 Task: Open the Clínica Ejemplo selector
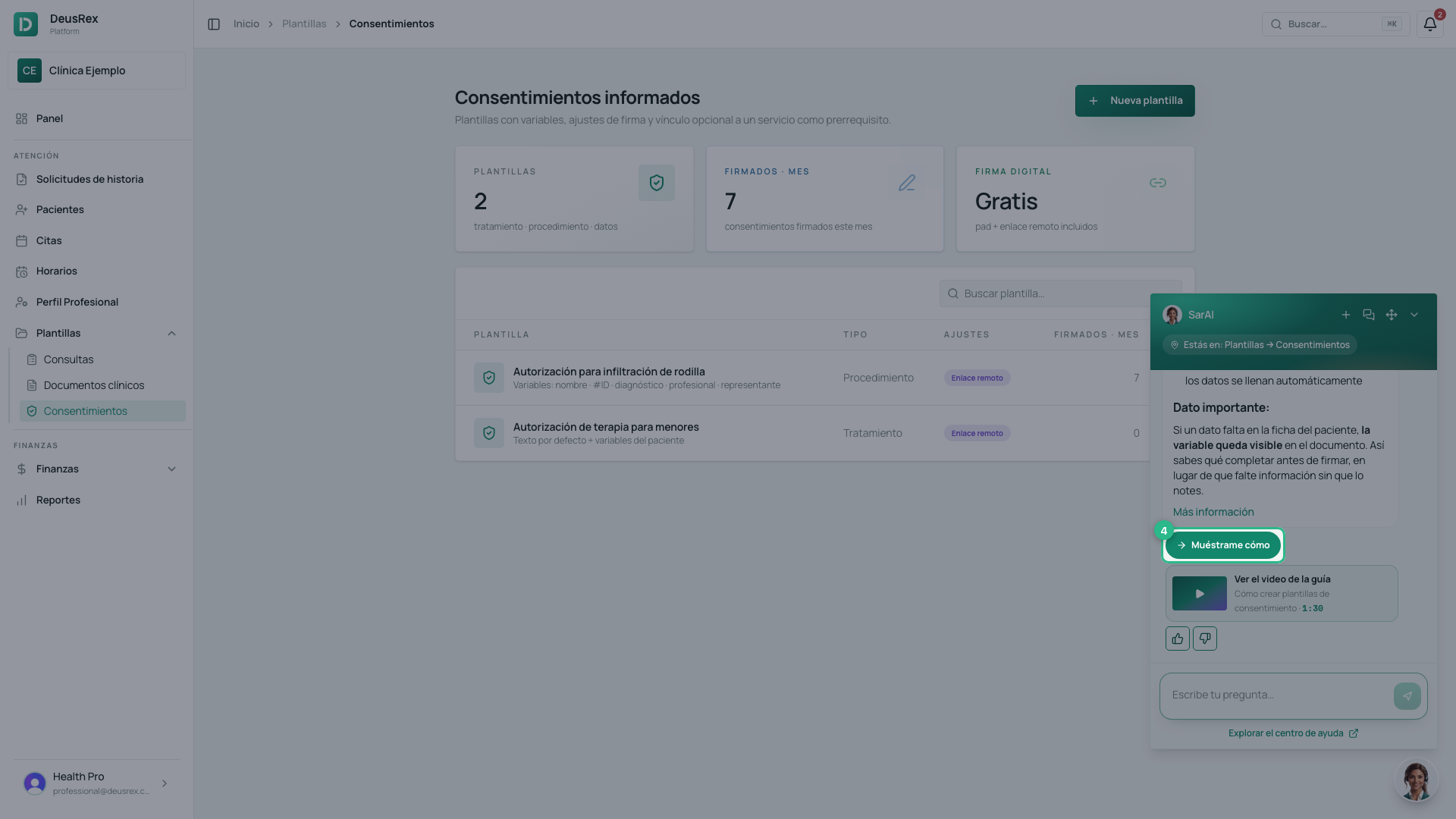(x=96, y=71)
